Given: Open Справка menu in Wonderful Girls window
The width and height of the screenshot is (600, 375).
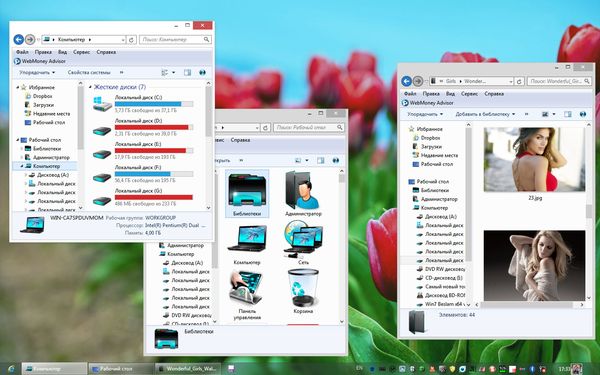Looking at the screenshot, I should click(x=494, y=94).
